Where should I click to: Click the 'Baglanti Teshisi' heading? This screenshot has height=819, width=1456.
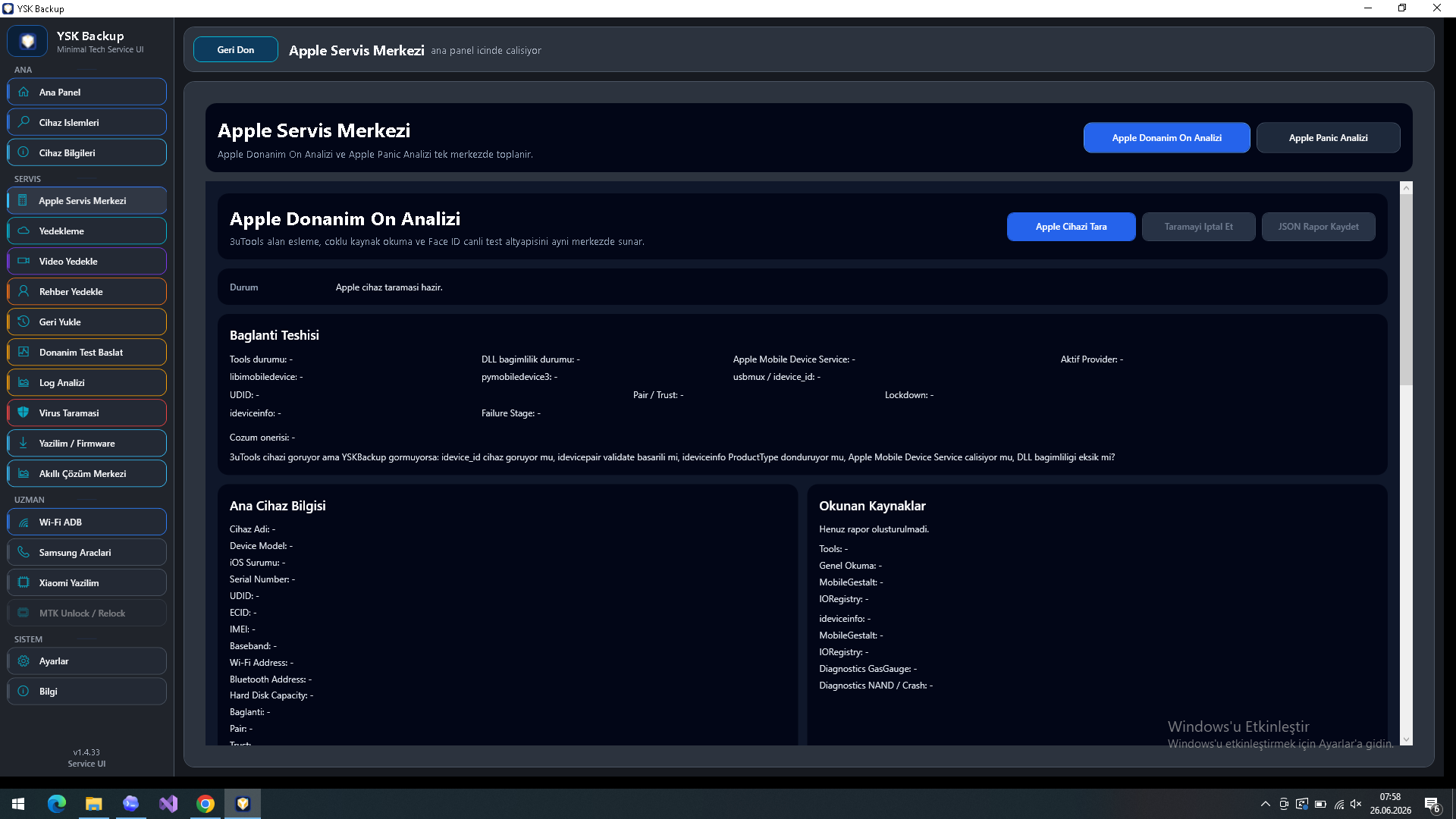tap(275, 335)
